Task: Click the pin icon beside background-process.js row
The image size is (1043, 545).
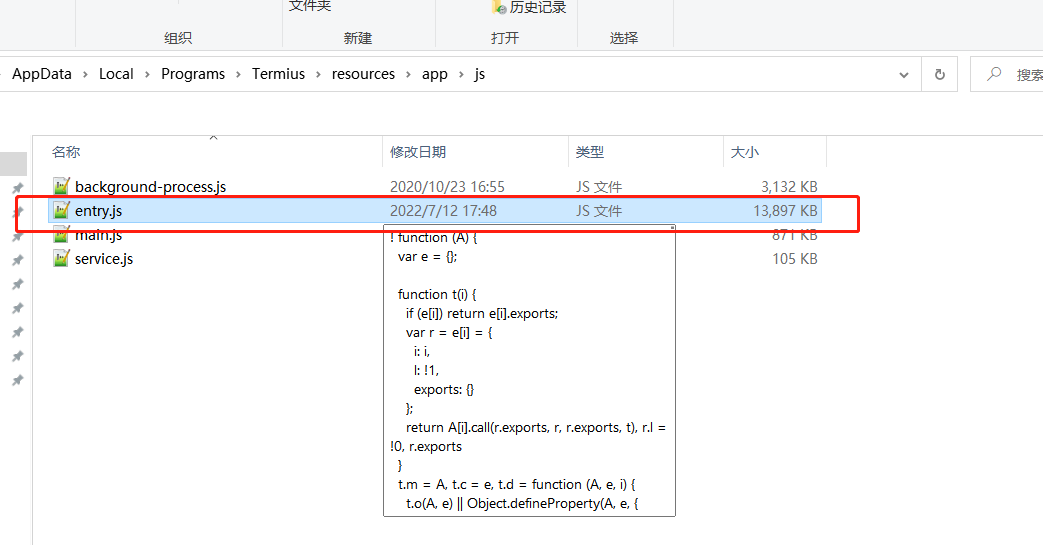Action: pos(18,188)
